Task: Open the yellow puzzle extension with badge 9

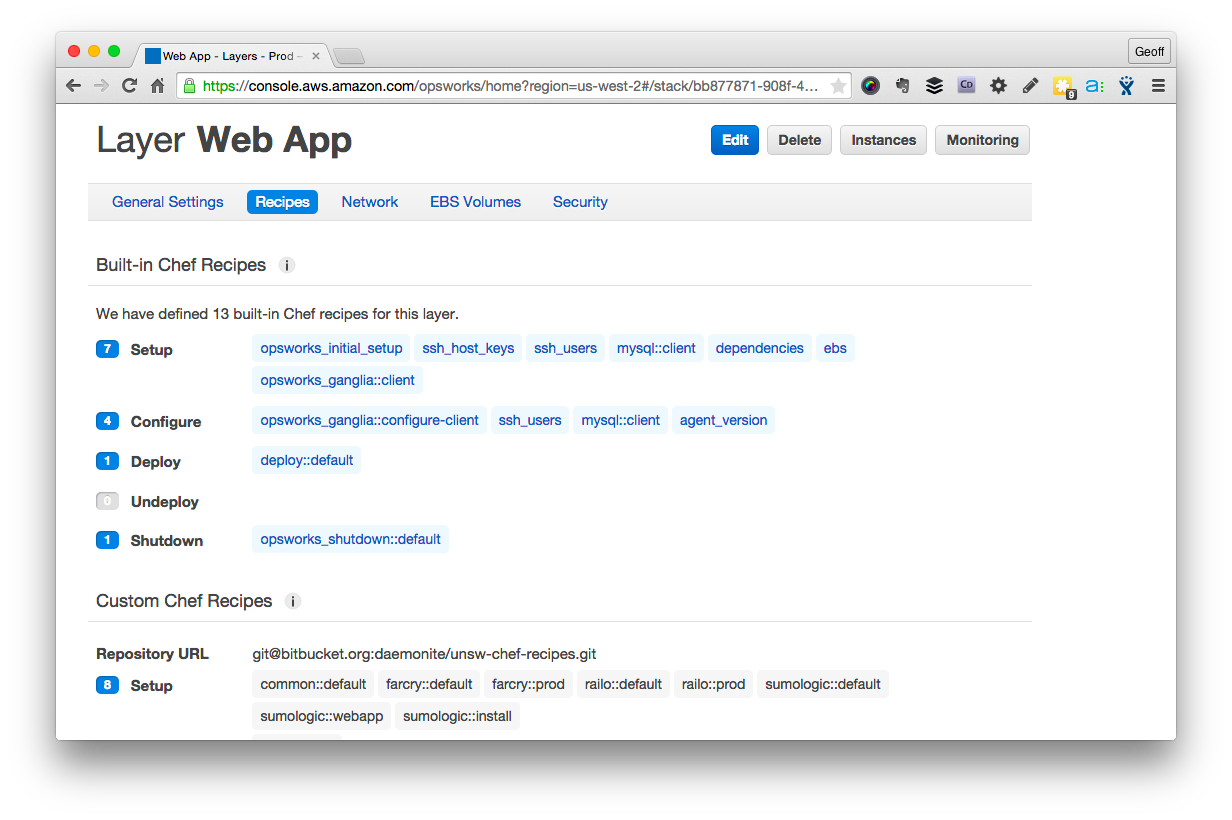Action: pyautogui.click(x=1063, y=87)
